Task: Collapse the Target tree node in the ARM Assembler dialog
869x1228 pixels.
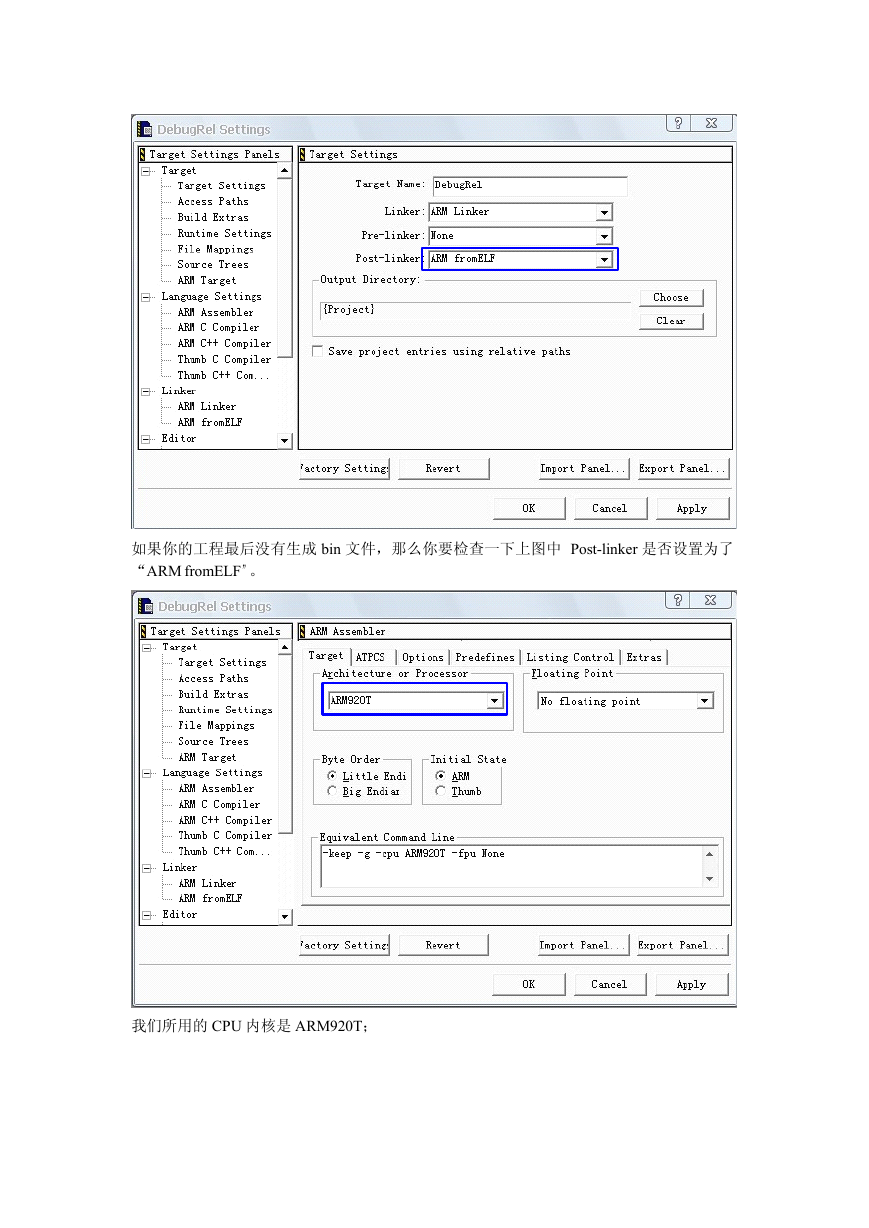Action: [145, 648]
